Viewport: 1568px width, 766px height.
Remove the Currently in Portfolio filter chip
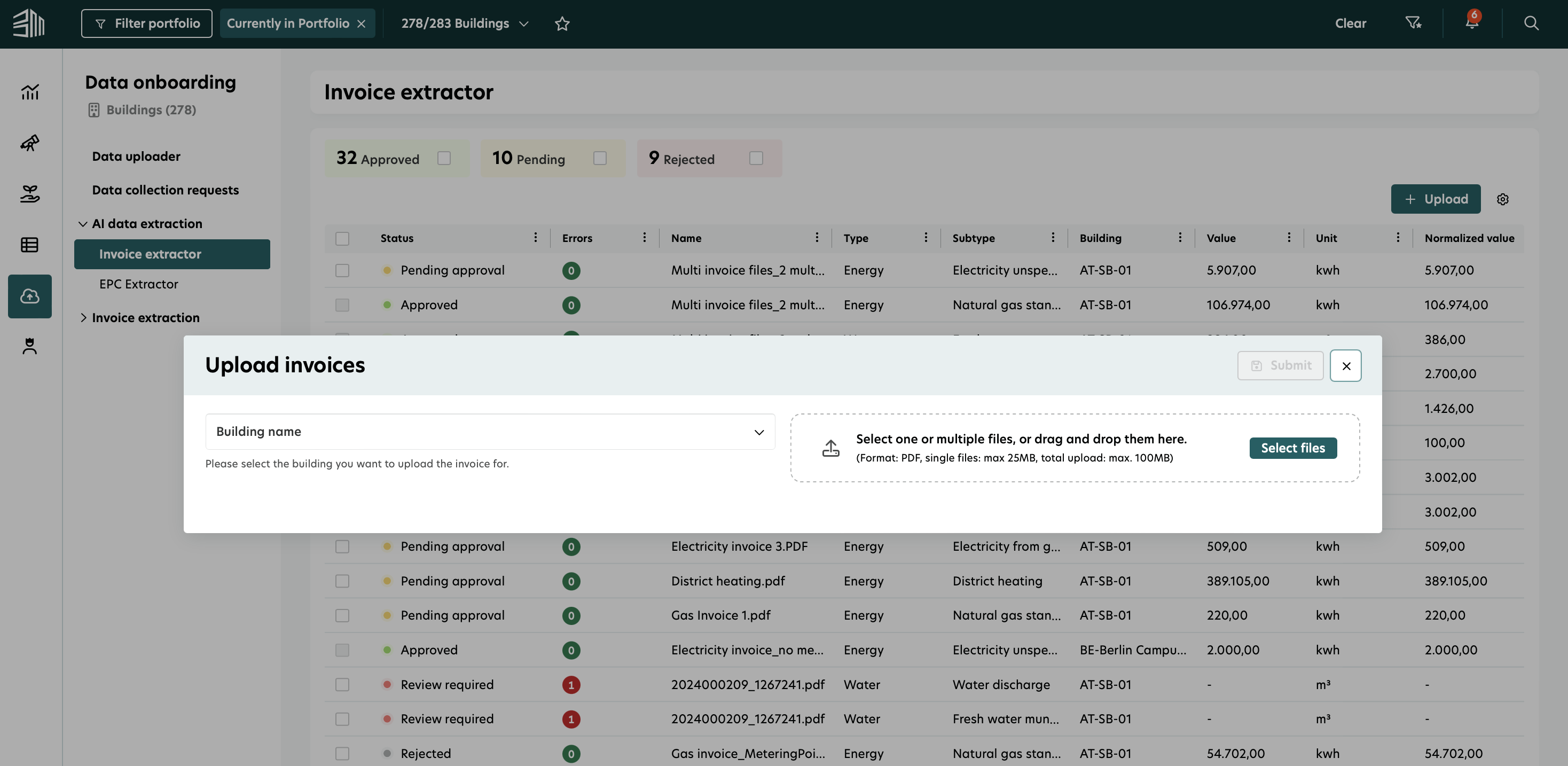point(362,24)
